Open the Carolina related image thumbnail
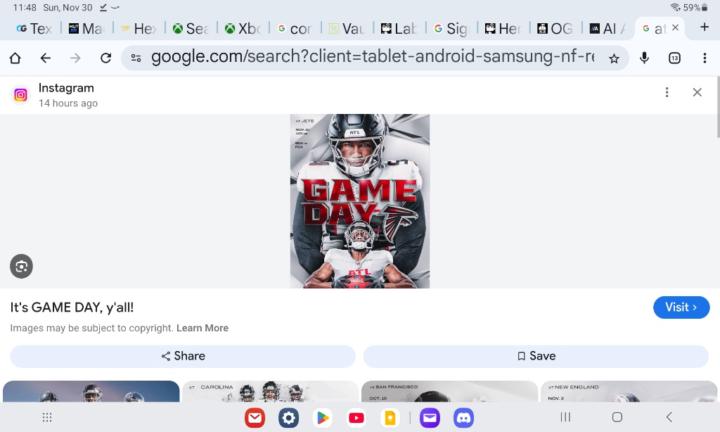This screenshot has height=432, width=720. pos(270,391)
